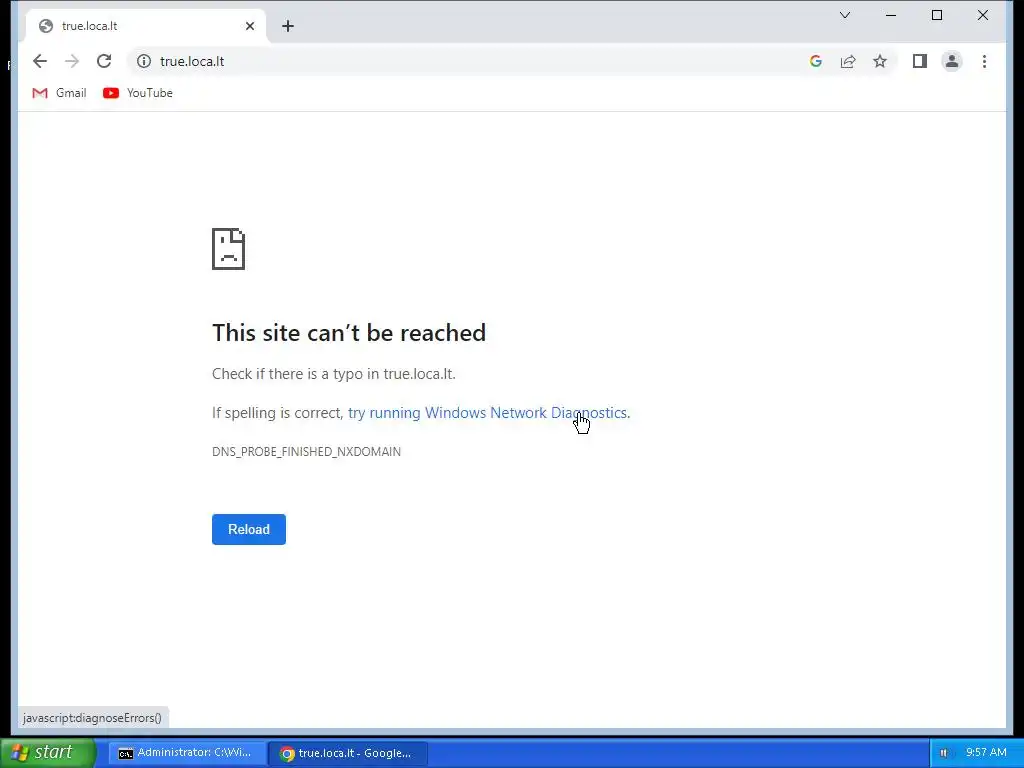Image resolution: width=1024 pixels, height=768 pixels.
Task: Go back using the back arrow
Action: coord(40,61)
